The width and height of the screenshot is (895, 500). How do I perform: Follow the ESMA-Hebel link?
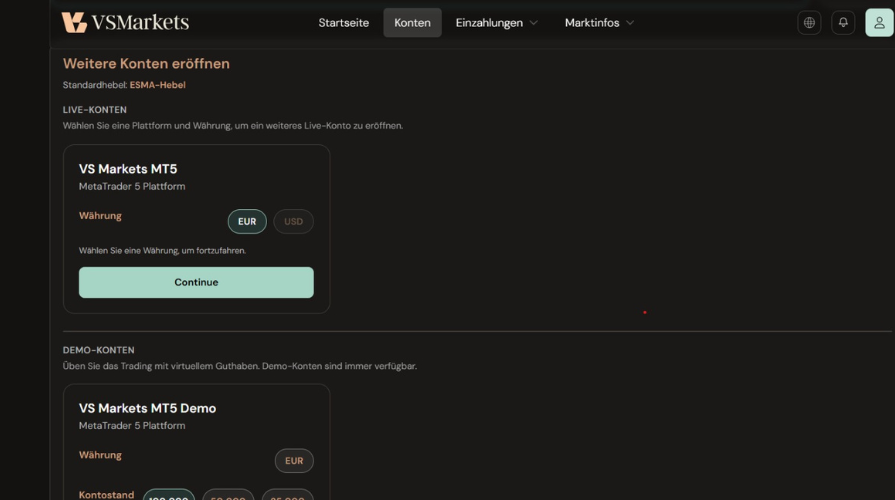pos(157,85)
